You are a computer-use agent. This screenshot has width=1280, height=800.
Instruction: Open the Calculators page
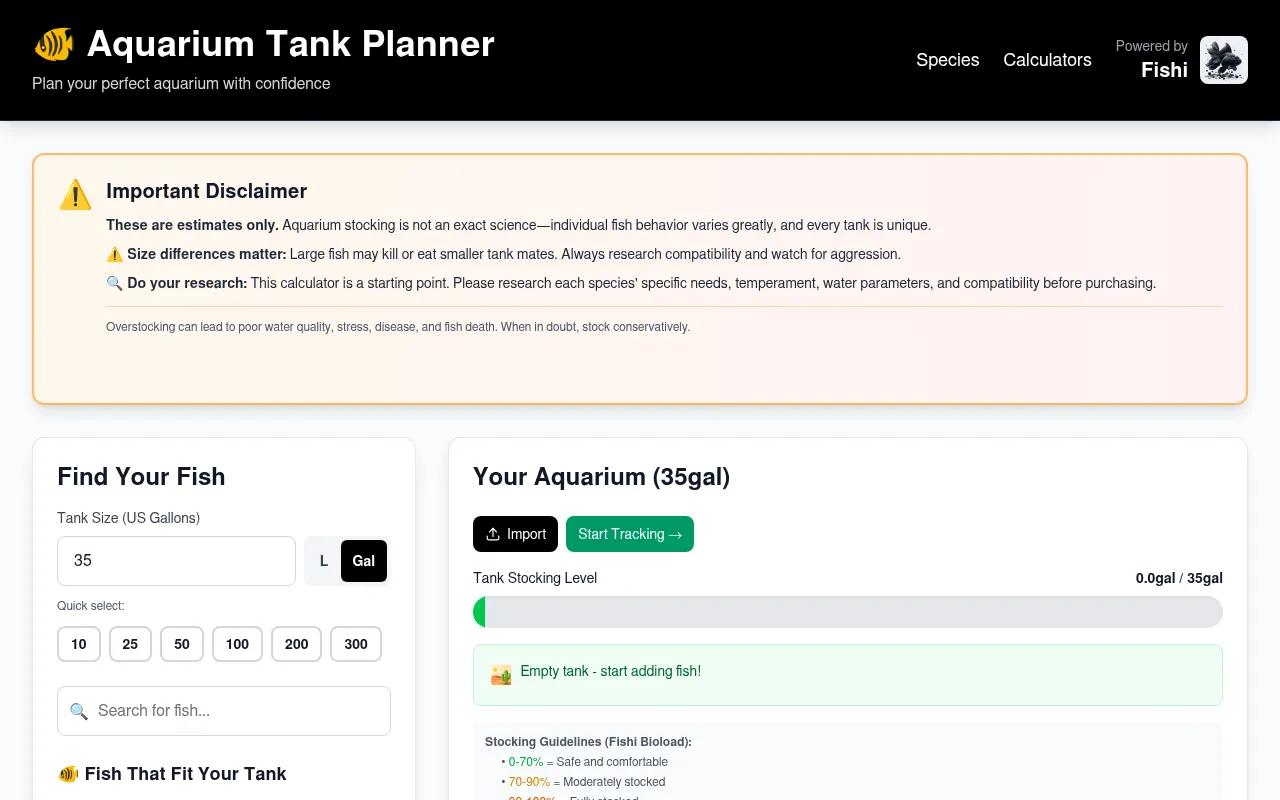pyautogui.click(x=1047, y=60)
